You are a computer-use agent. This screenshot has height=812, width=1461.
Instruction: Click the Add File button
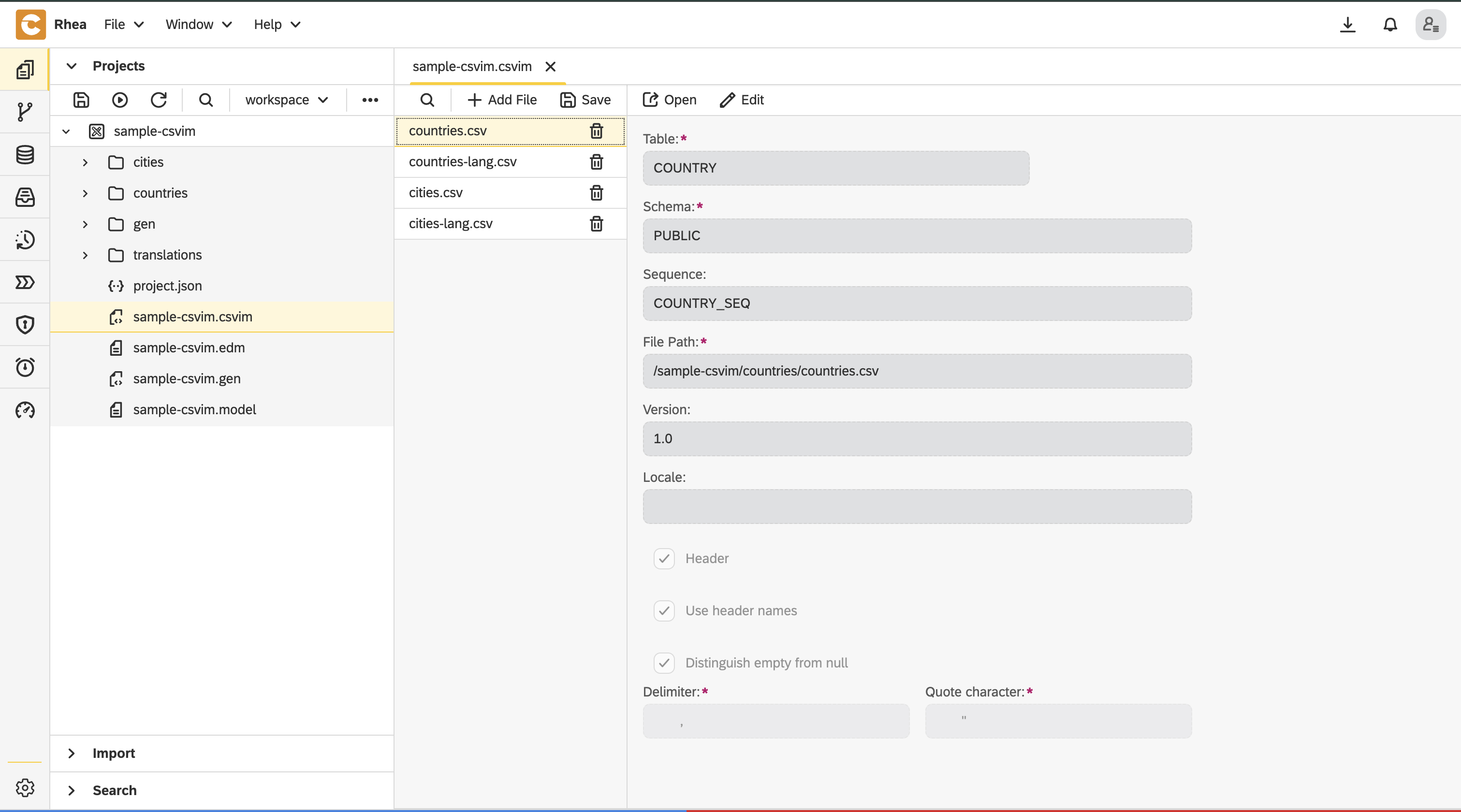(502, 100)
